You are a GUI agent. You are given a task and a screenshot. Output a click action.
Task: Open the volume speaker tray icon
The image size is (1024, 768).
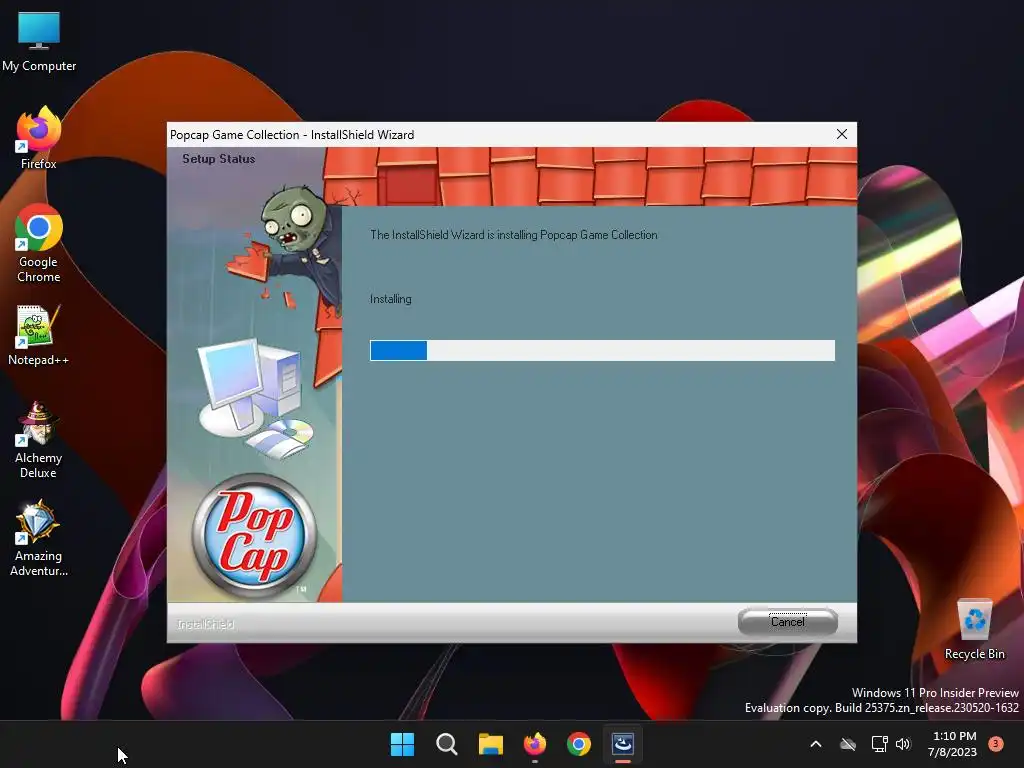coord(903,744)
